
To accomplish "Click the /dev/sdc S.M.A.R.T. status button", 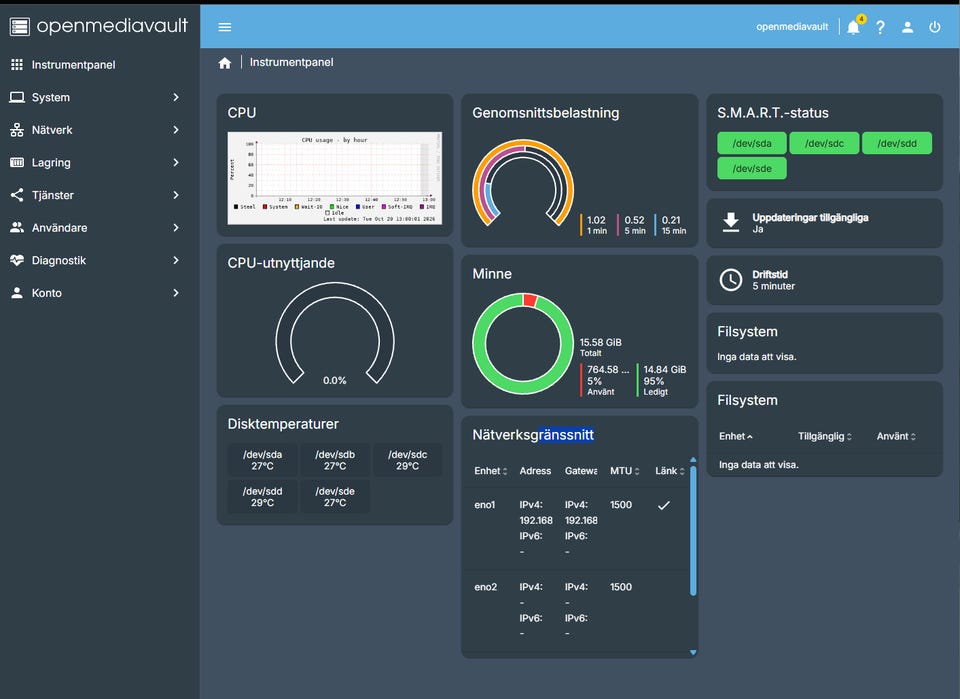I will 824,143.
